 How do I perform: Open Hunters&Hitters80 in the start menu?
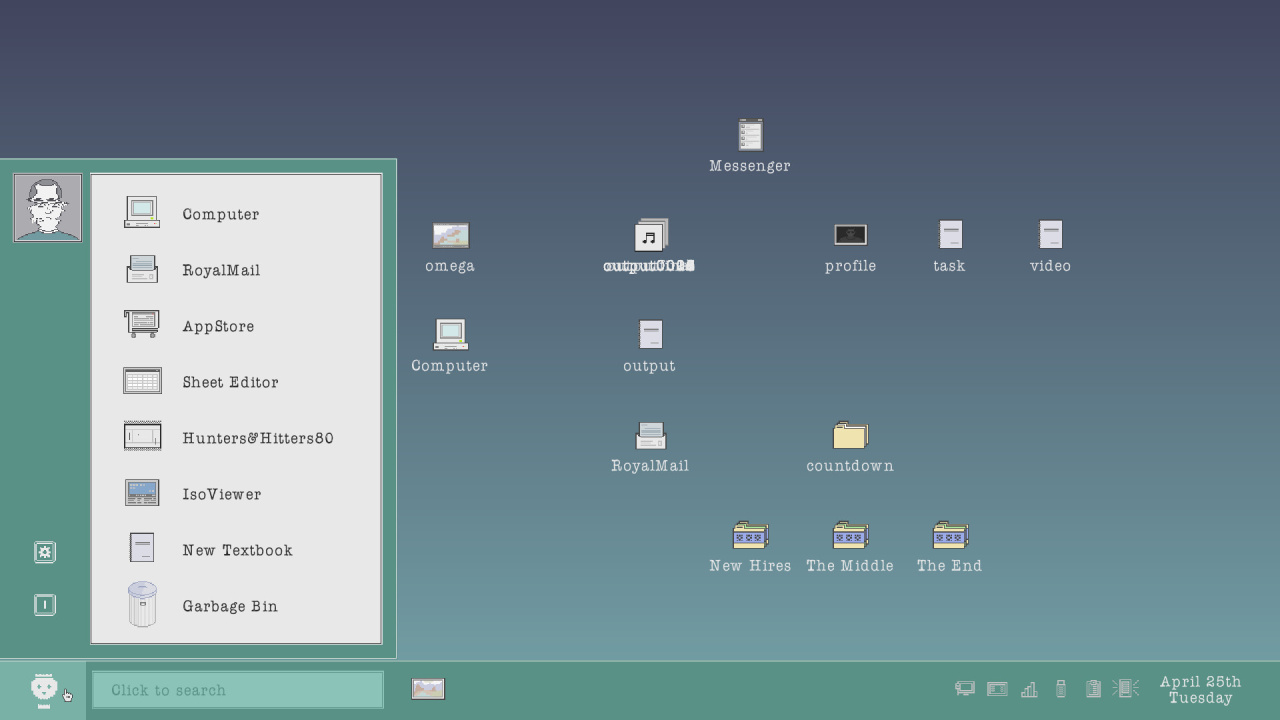coord(257,438)
